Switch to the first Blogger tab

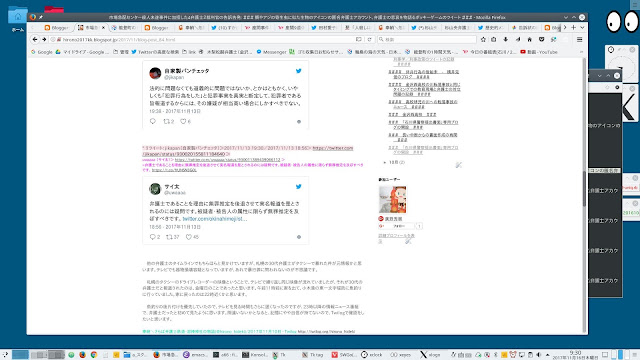click(x=56, y=28)
